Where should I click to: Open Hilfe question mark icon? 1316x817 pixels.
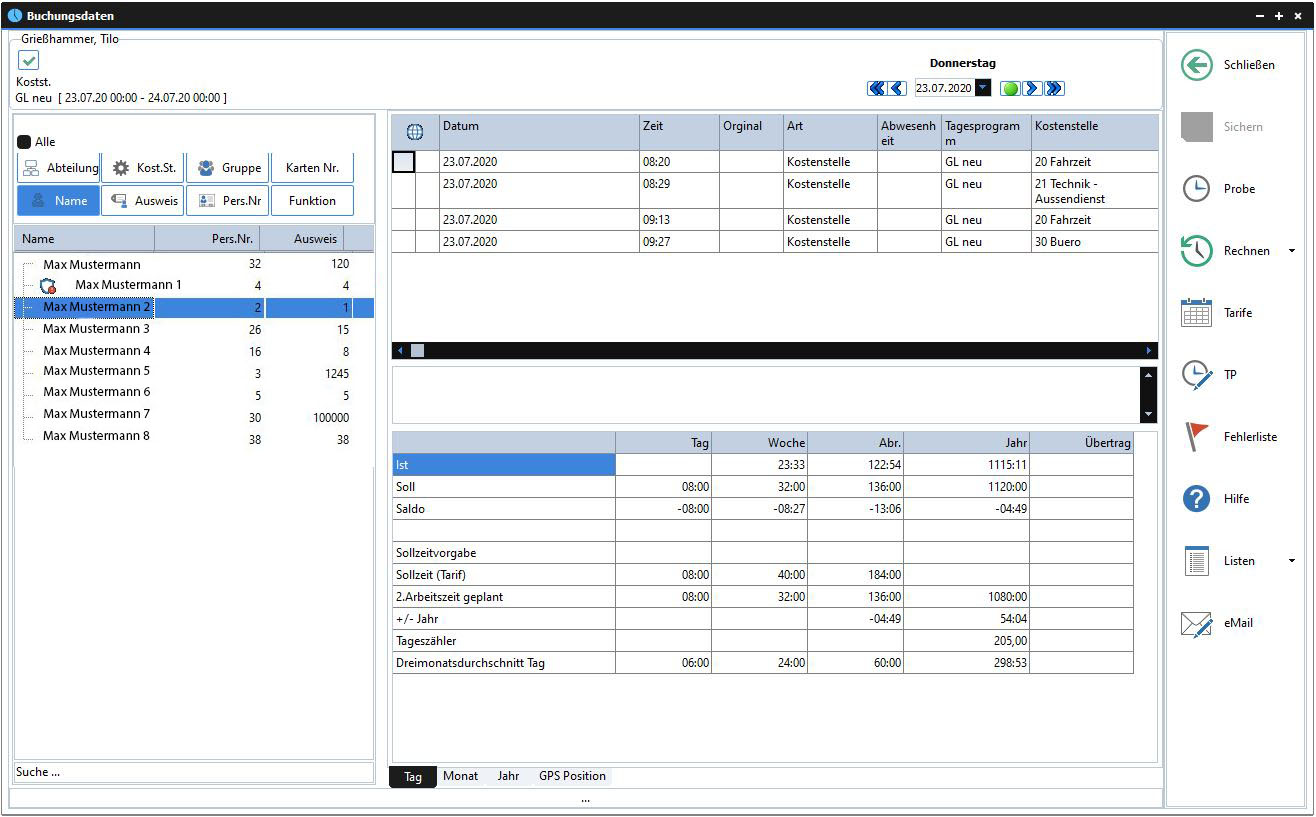click(x=1196, y=499)
